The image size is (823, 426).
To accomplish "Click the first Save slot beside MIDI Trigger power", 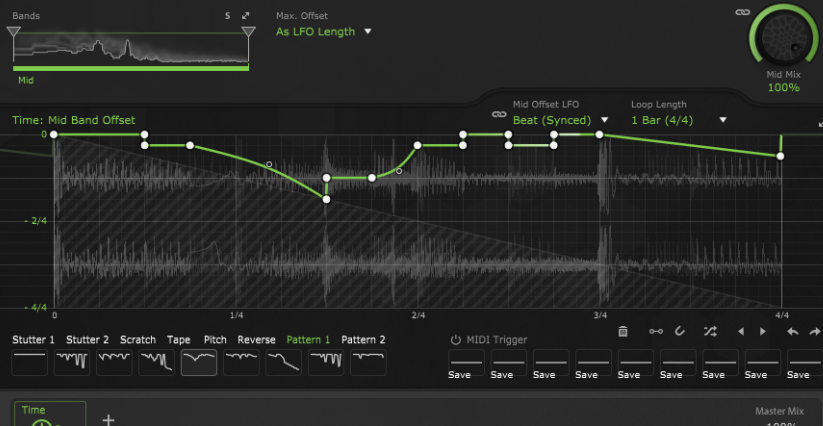I will (x=466, y=364).
